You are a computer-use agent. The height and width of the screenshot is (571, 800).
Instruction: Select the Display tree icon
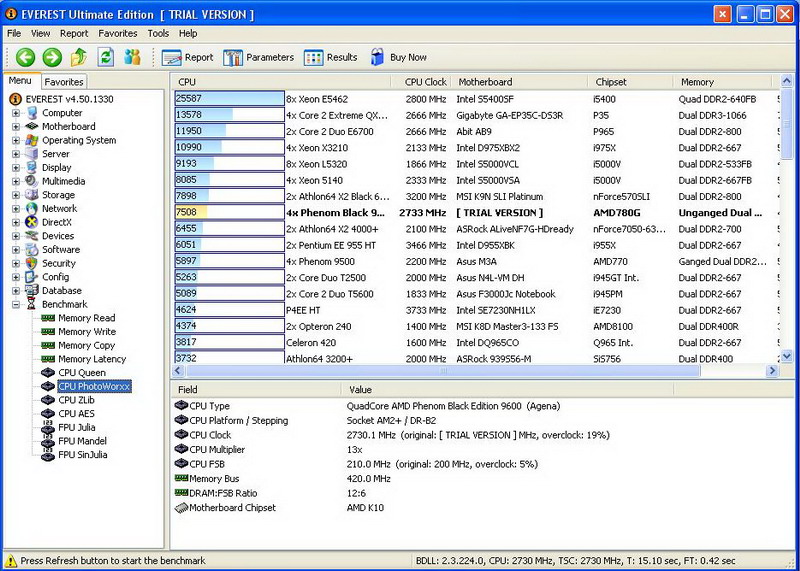(32, 167)
